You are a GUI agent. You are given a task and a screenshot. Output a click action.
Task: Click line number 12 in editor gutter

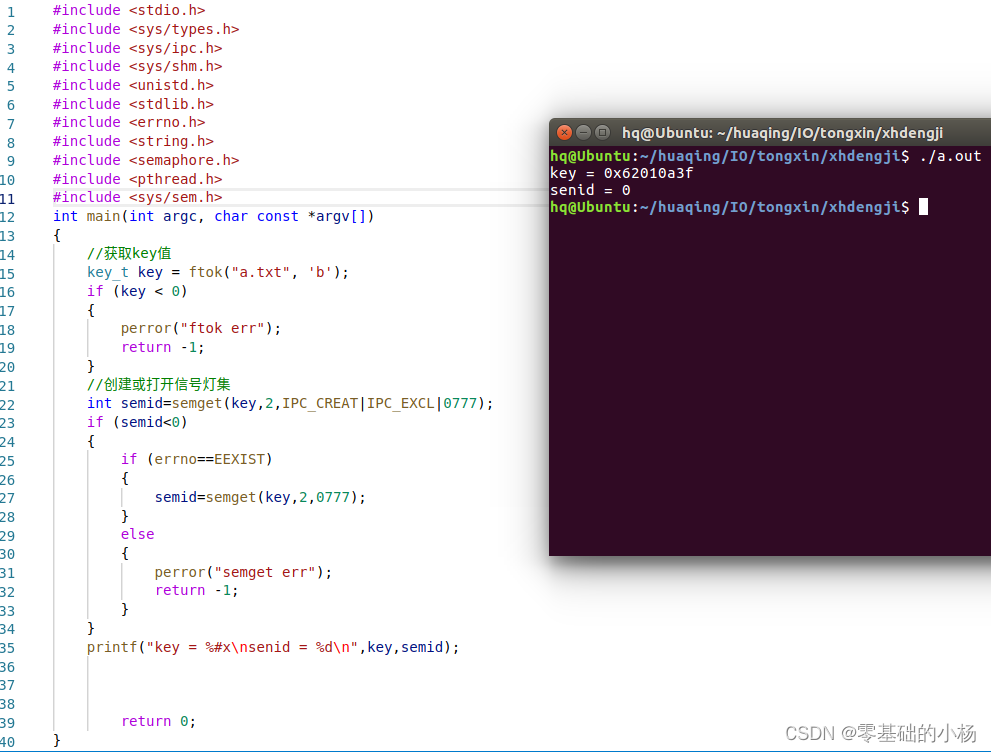tap(7, 217)
